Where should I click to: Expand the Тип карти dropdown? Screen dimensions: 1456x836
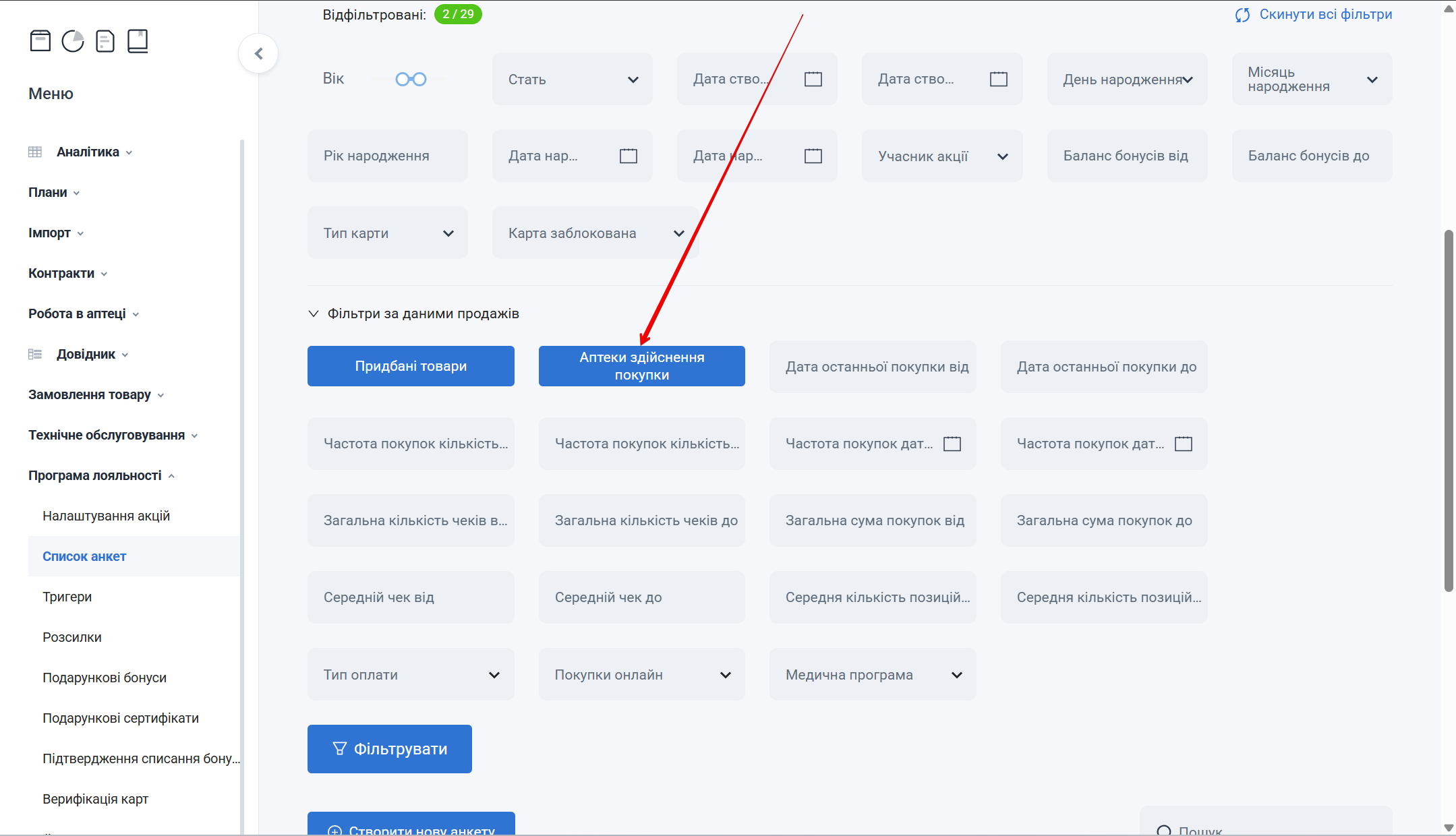point(387,233)
